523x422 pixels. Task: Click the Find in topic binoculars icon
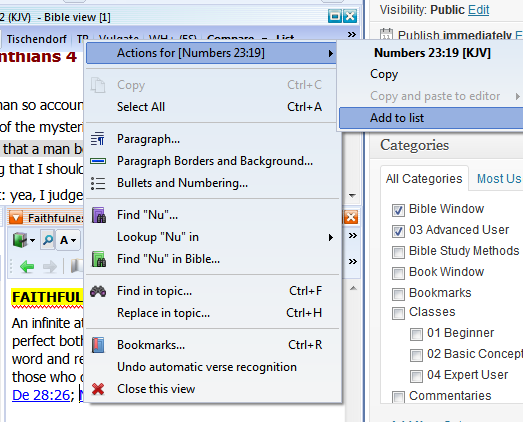coord(98,291)
